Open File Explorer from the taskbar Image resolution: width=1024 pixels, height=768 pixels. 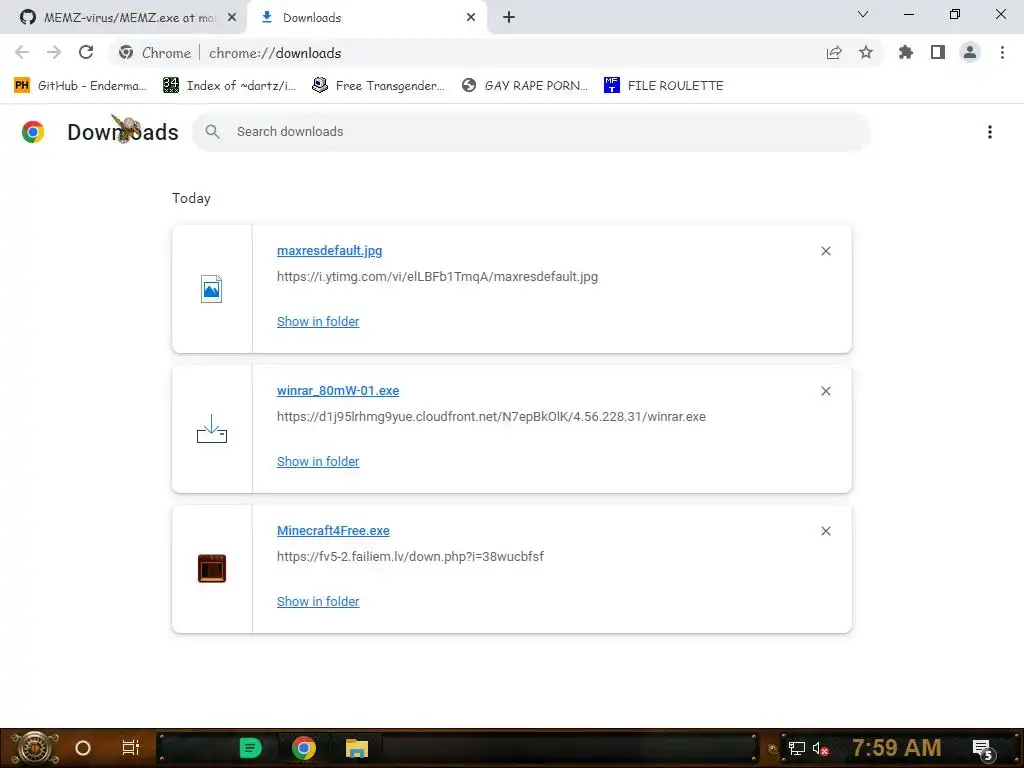357,748
